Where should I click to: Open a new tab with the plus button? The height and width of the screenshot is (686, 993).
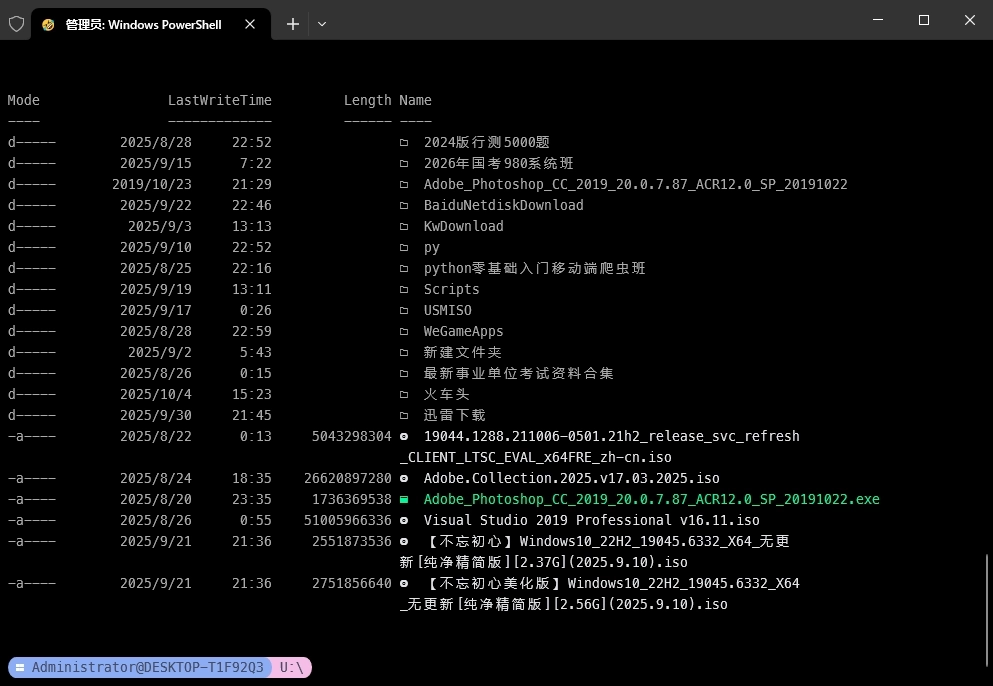(292, 23)
